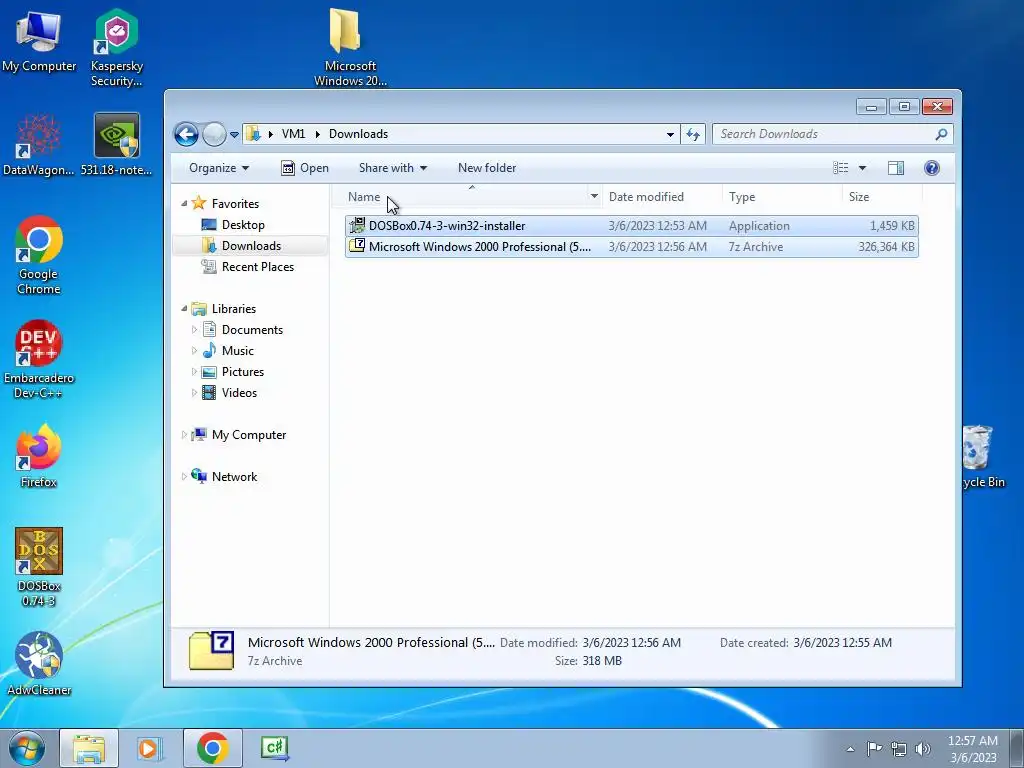Select DOSBox0.74-3-win32-installer file name
Viewport: 1024px width, 768px height.
point(447,226)
